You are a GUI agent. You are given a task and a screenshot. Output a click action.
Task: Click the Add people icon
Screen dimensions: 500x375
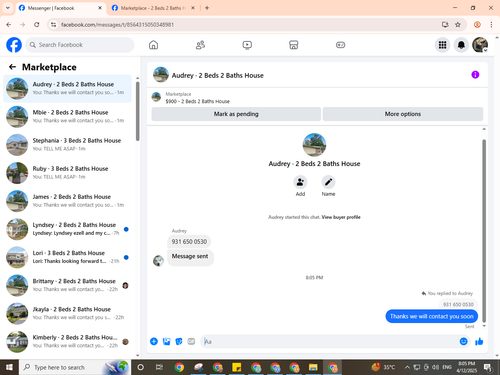(x=300, y=182)
